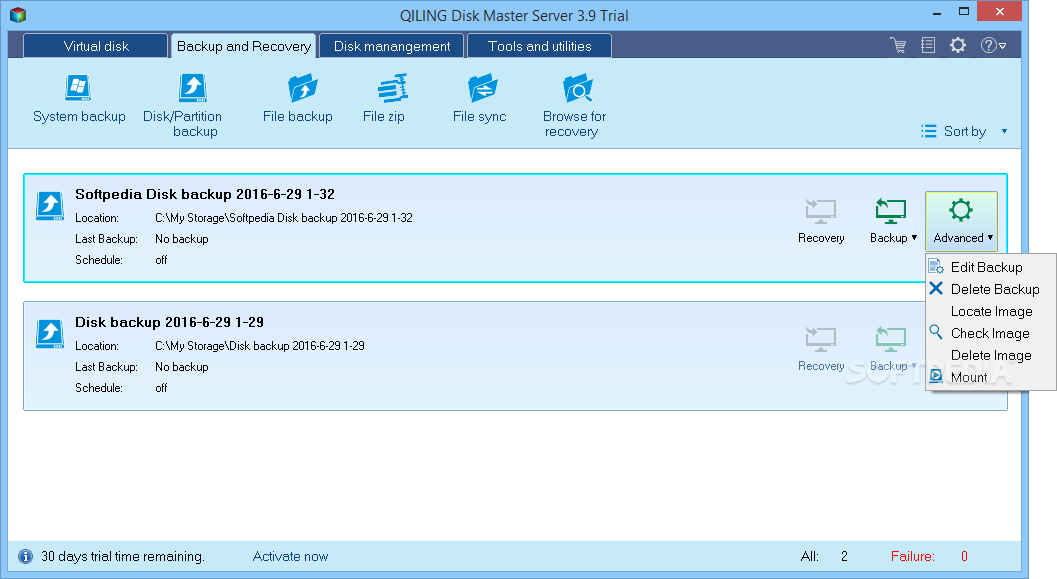Open the Sort by dropdown
This screenshot has width=1057, height=579.
tap(965, 131)
